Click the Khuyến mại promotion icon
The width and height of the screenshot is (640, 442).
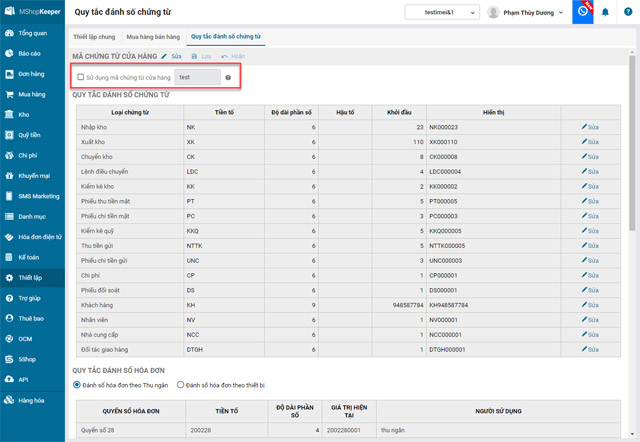coord(9,176)
